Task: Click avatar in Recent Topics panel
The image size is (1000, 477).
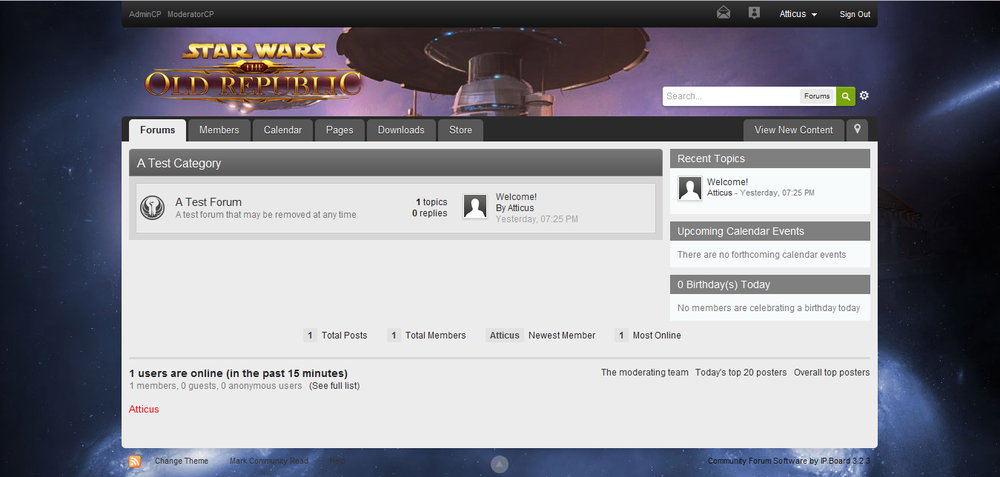Action: pos(690,188)
